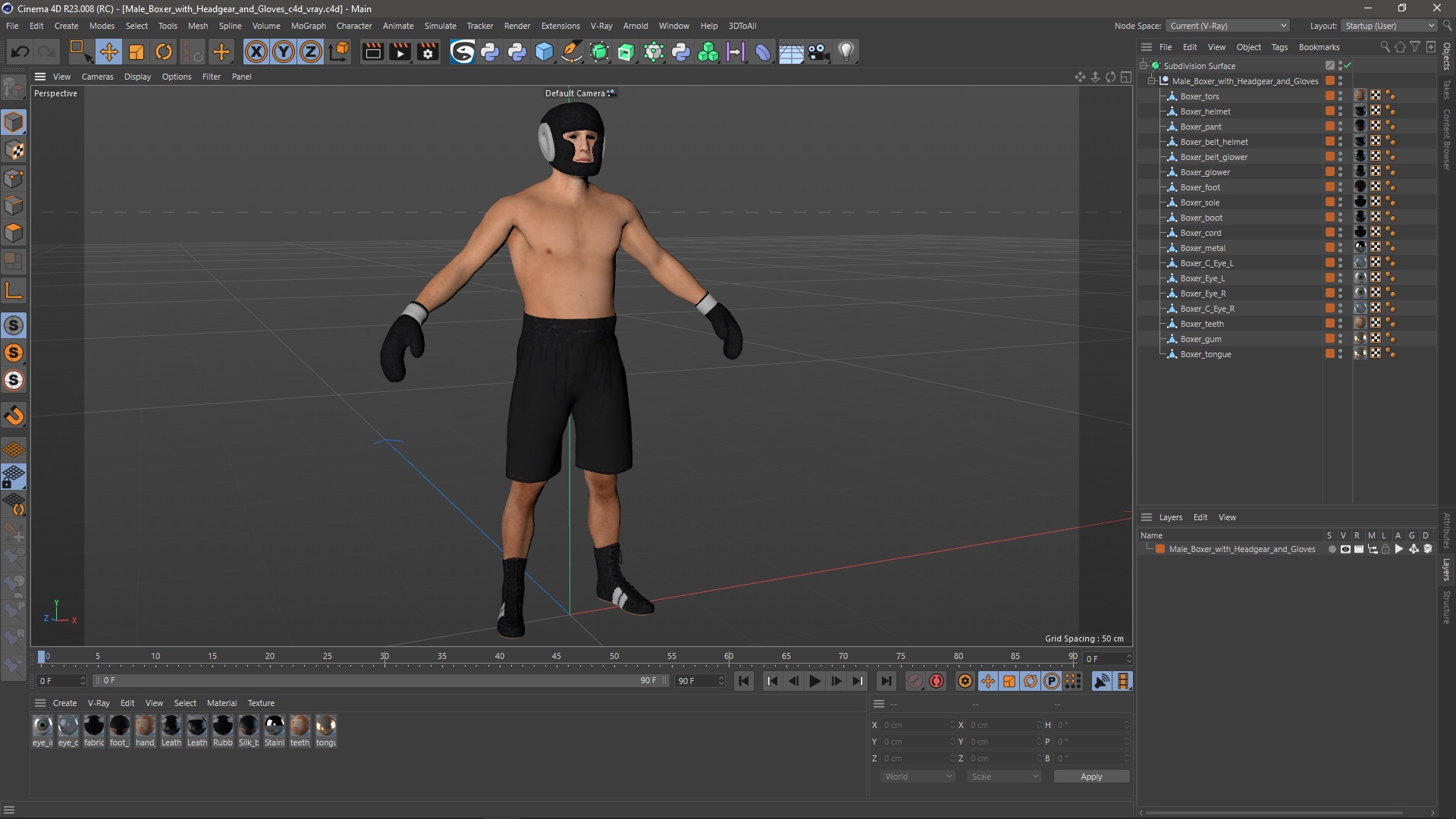The image size is (1456, 819).
Task: Select Boxer_teeth object
Action: pyautogui.click(x=1202, y=324)
